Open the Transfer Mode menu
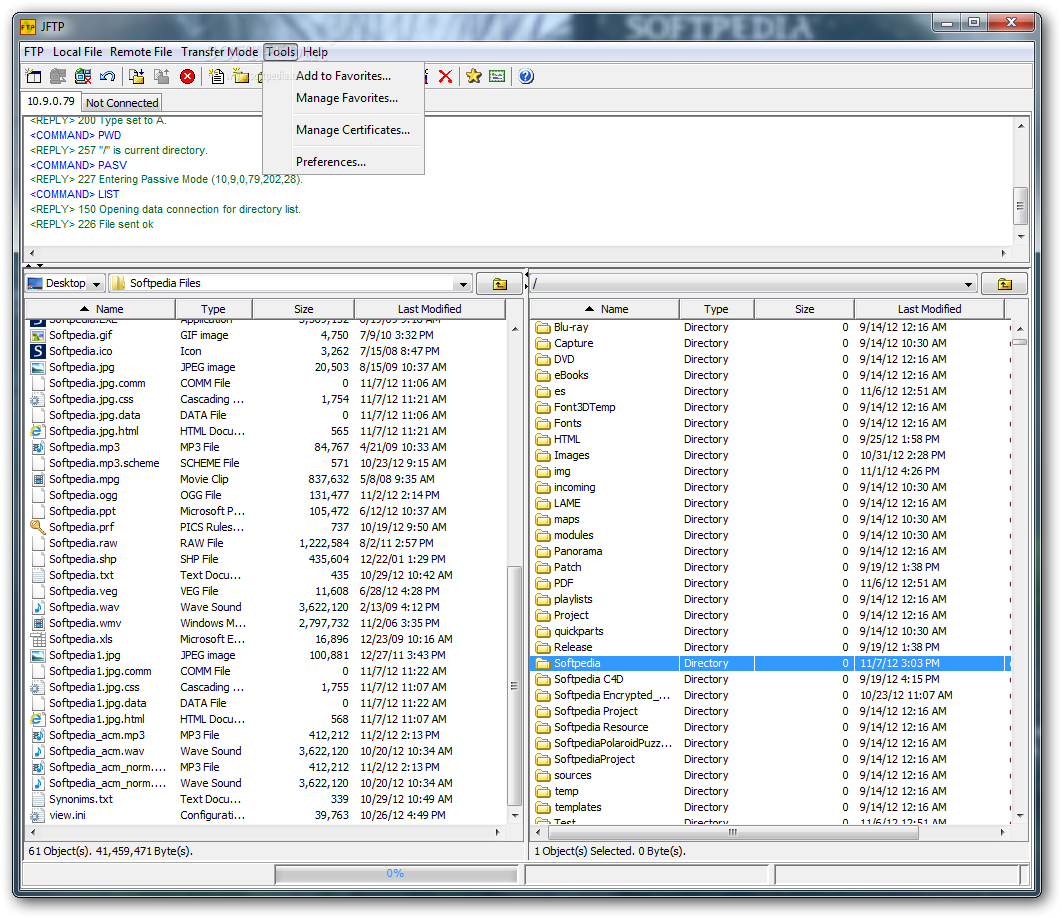 [219, 52]
